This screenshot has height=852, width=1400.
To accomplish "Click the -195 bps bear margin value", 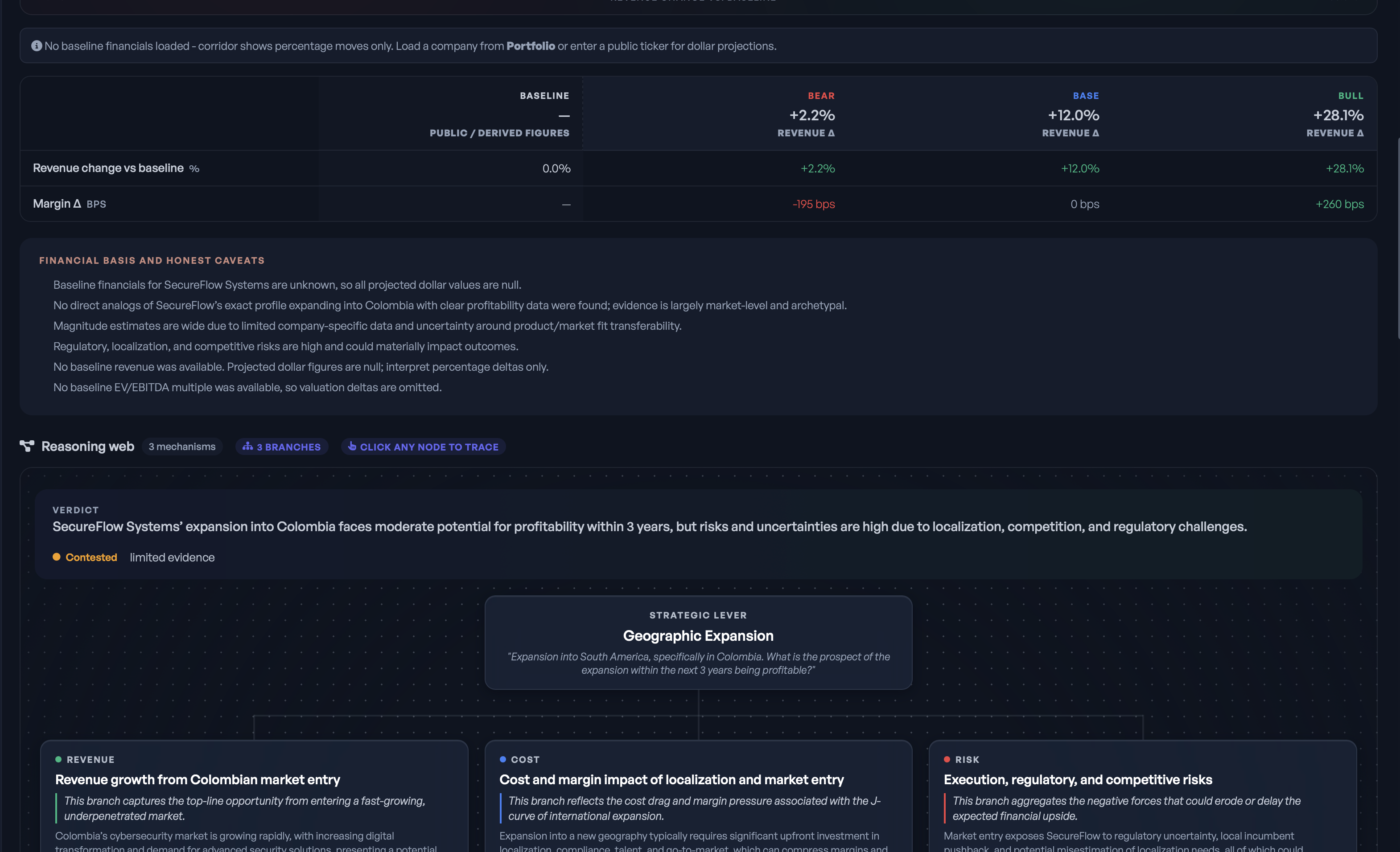I will pyautogui.click(x=814, y=204).
